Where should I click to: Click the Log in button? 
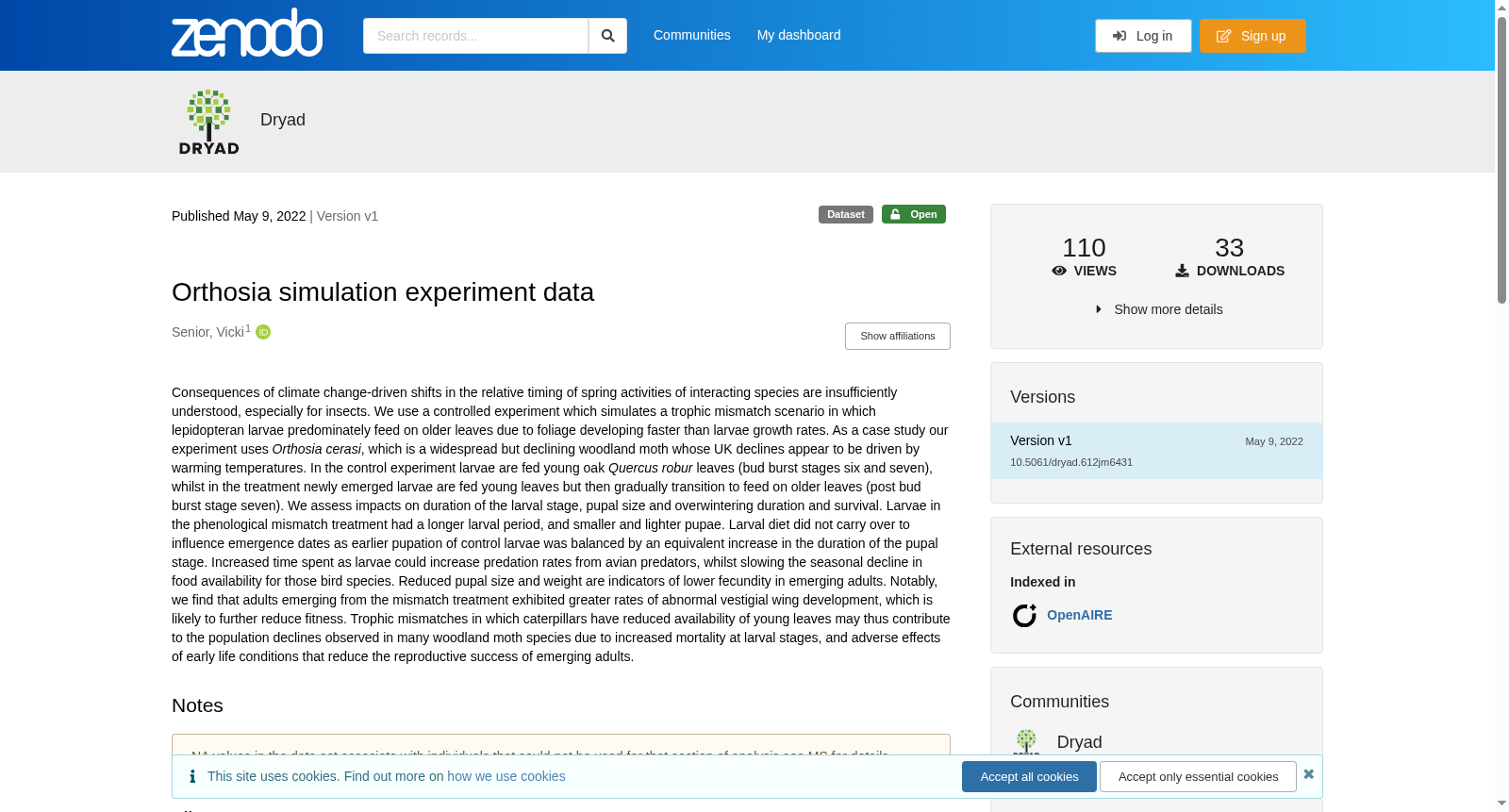click(1143, 36)
